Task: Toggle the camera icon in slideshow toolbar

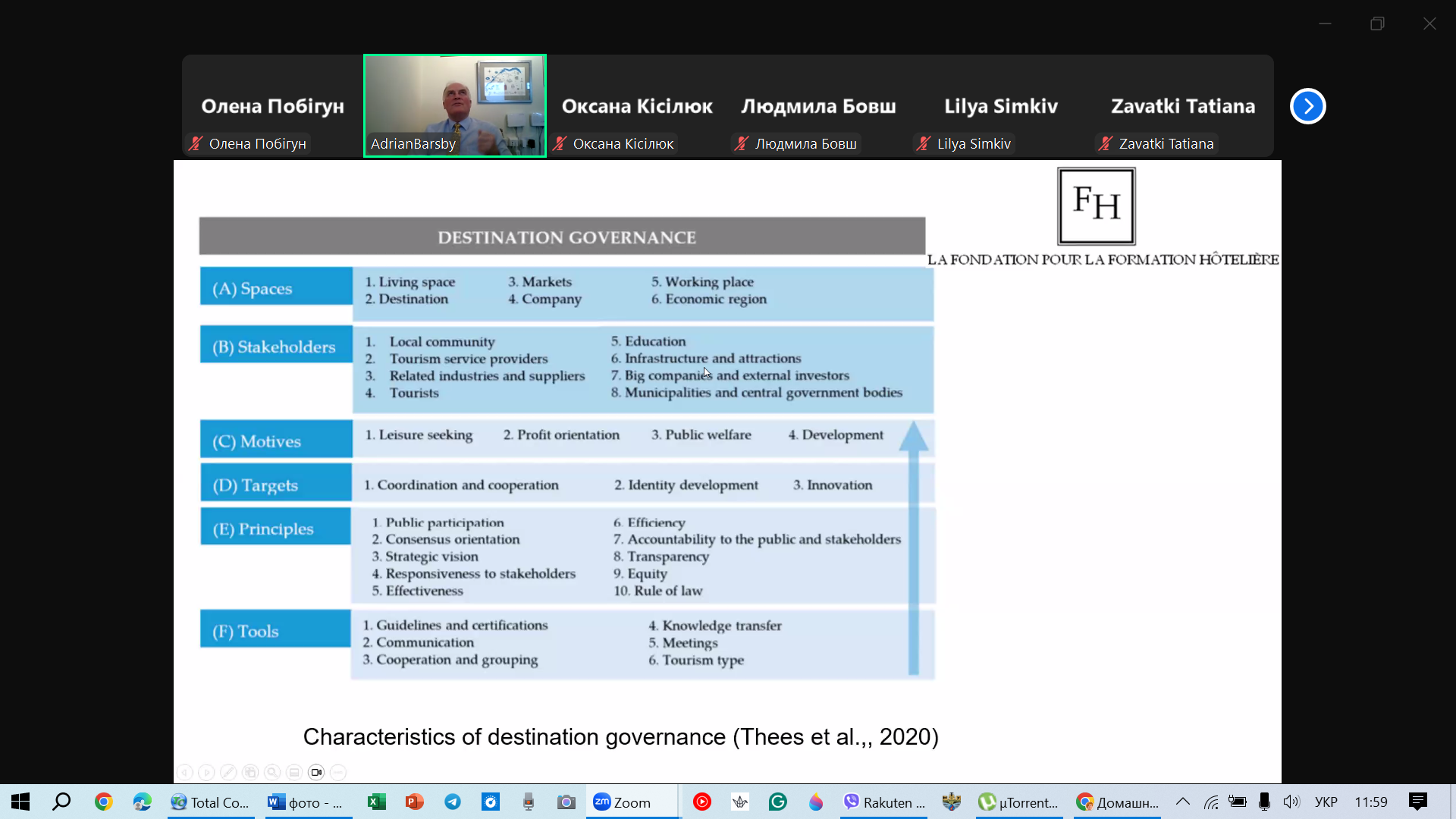Action: coord(316,772)
